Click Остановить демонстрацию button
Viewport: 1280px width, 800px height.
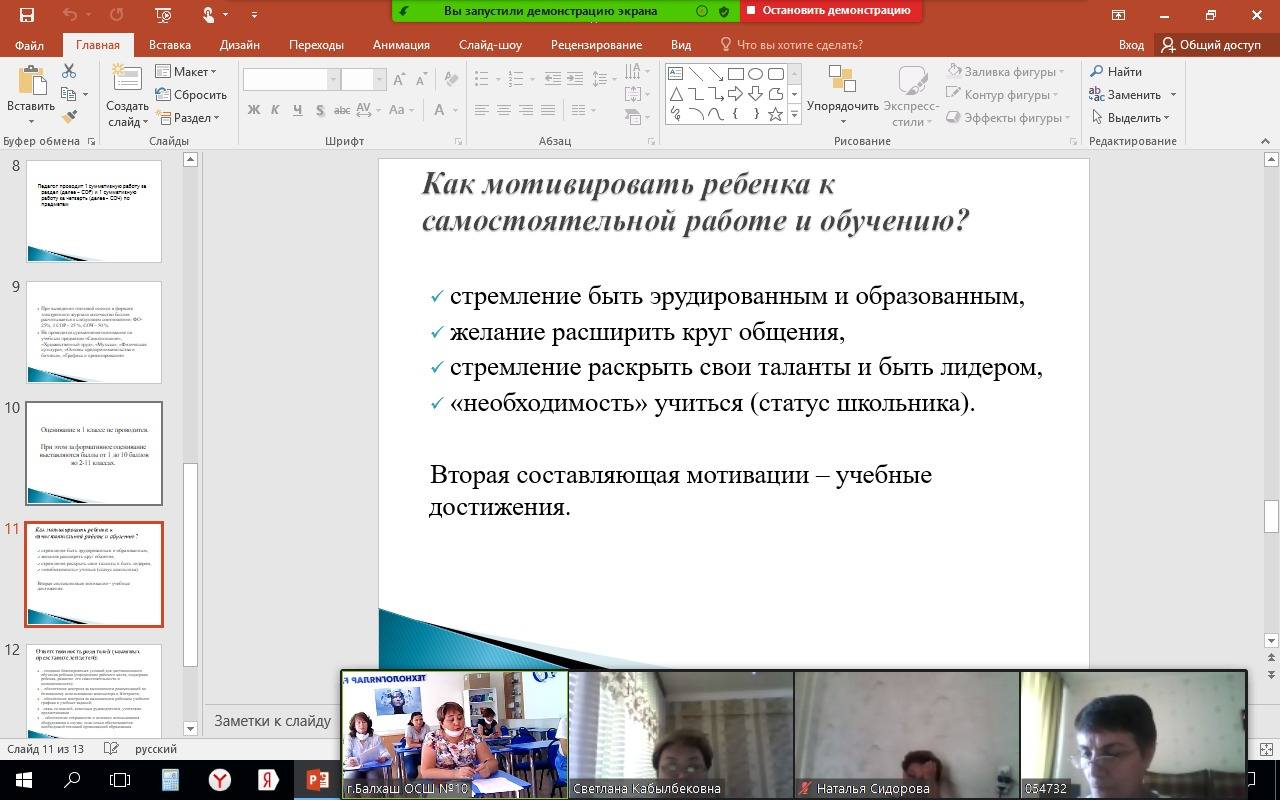[829, 10]
